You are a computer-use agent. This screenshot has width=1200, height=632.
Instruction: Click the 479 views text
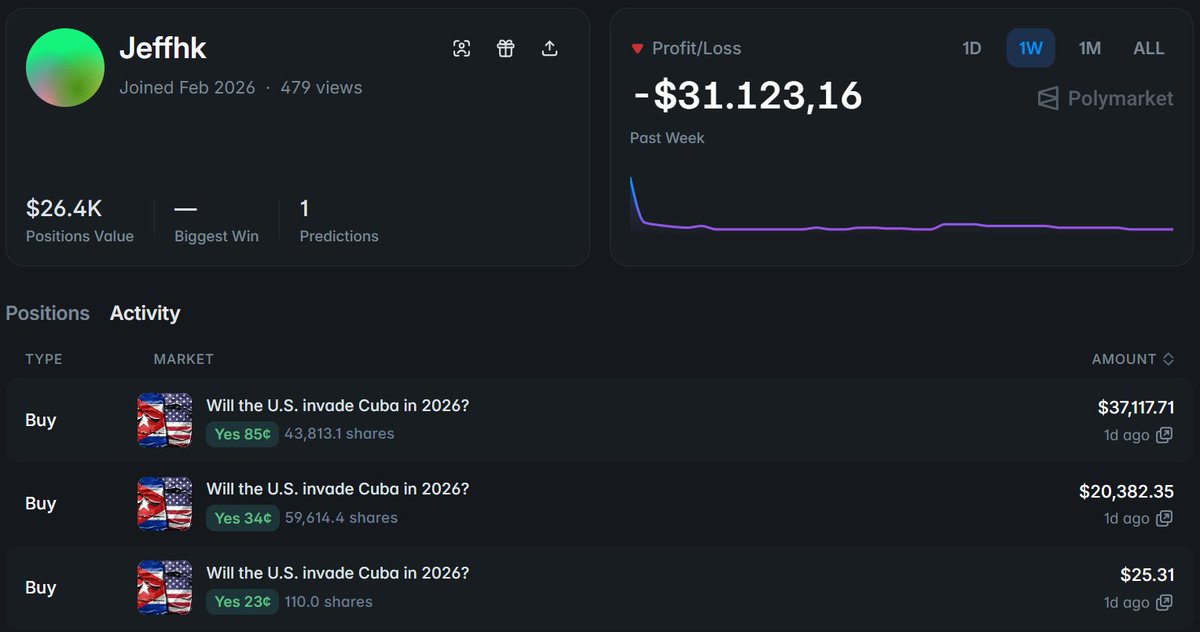coord(321,88)
